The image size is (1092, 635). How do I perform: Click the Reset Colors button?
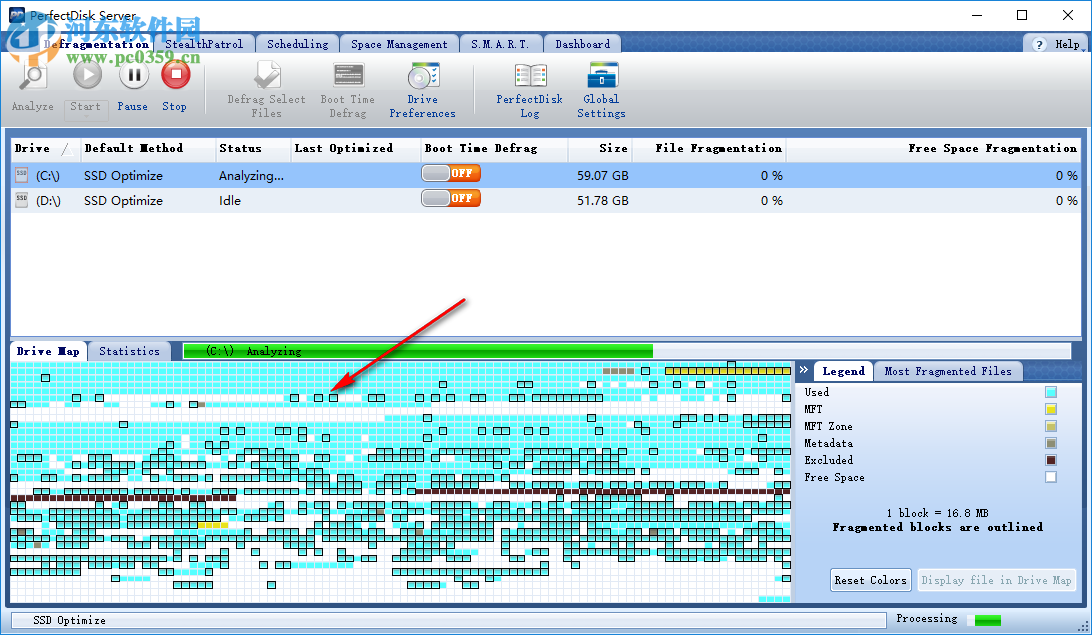(x=871, y=580)
